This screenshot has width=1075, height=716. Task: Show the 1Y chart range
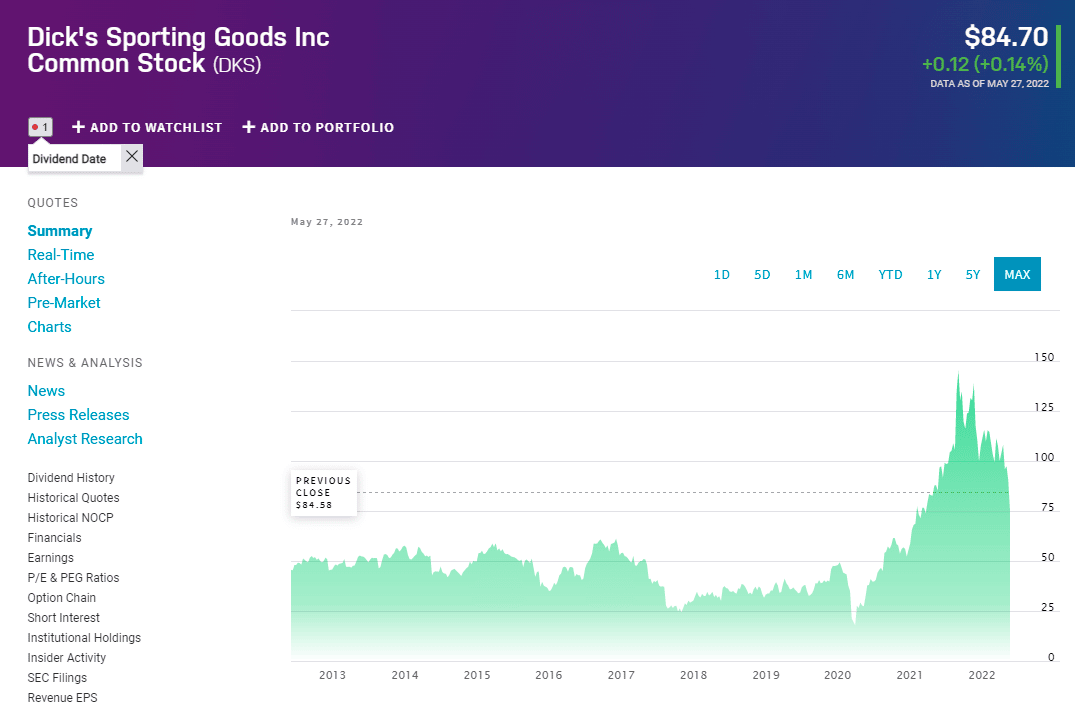coord(934,274)
